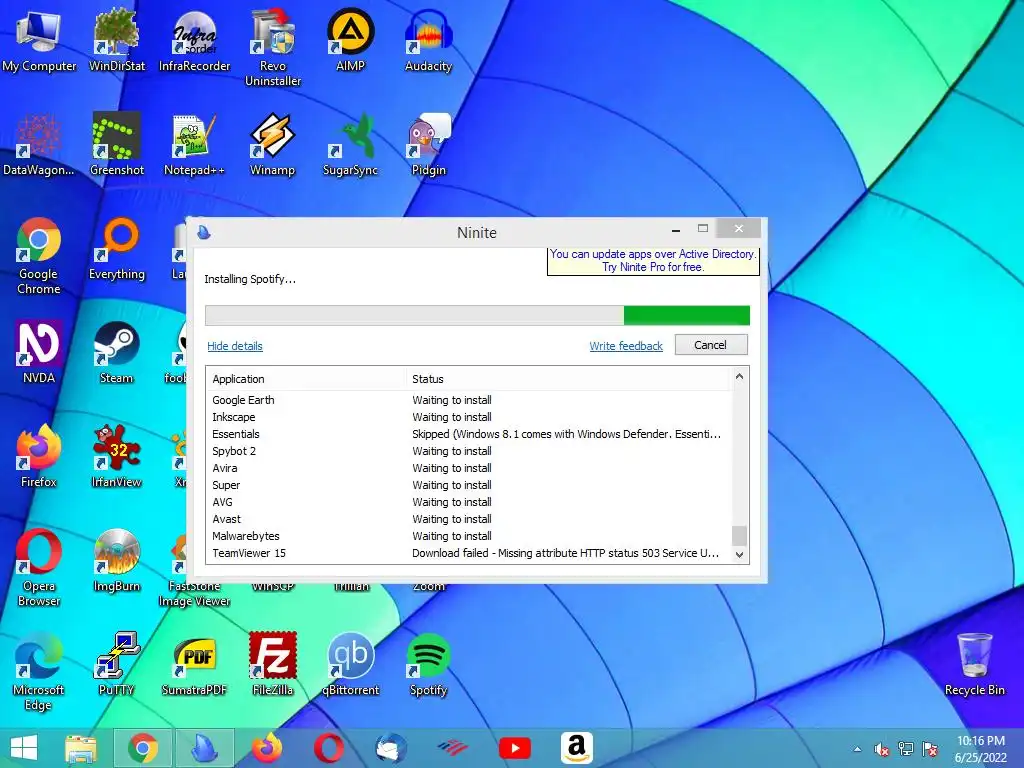Show hidden system tray icons

click(x=857, y=749)
